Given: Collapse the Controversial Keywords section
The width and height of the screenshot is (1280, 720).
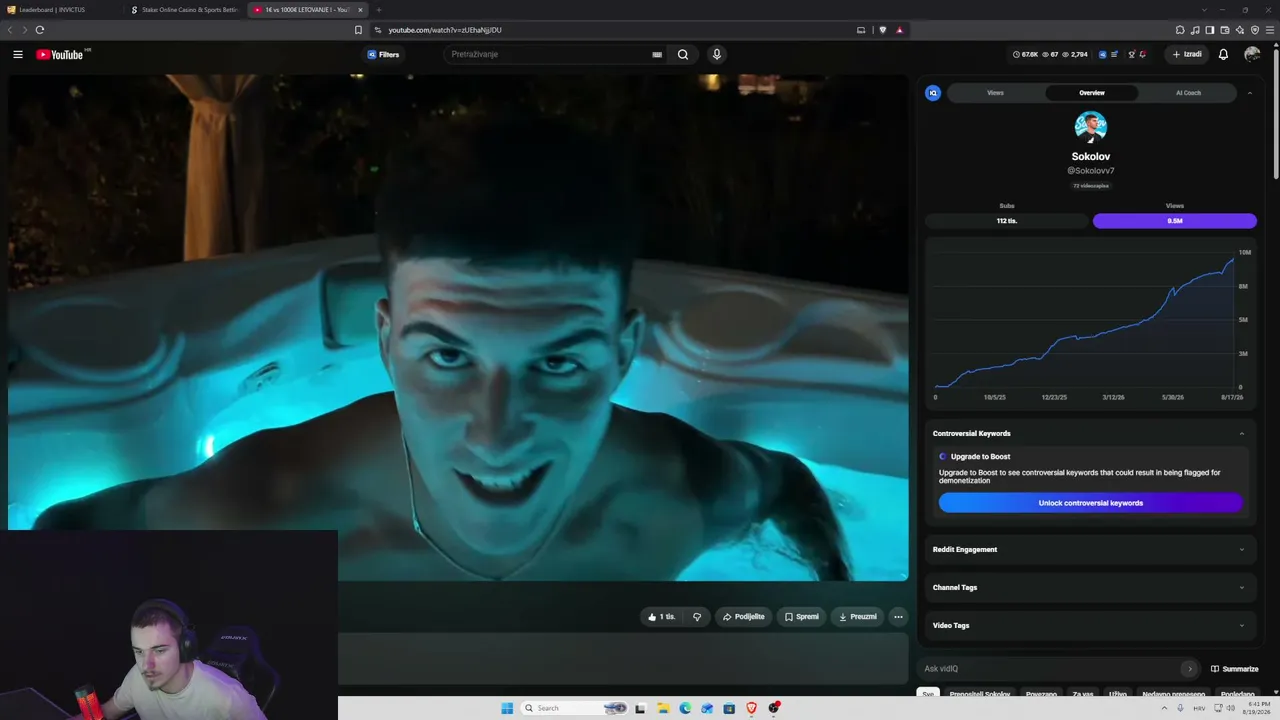Looking at the screenshot, I should [x=1242, y=433].
